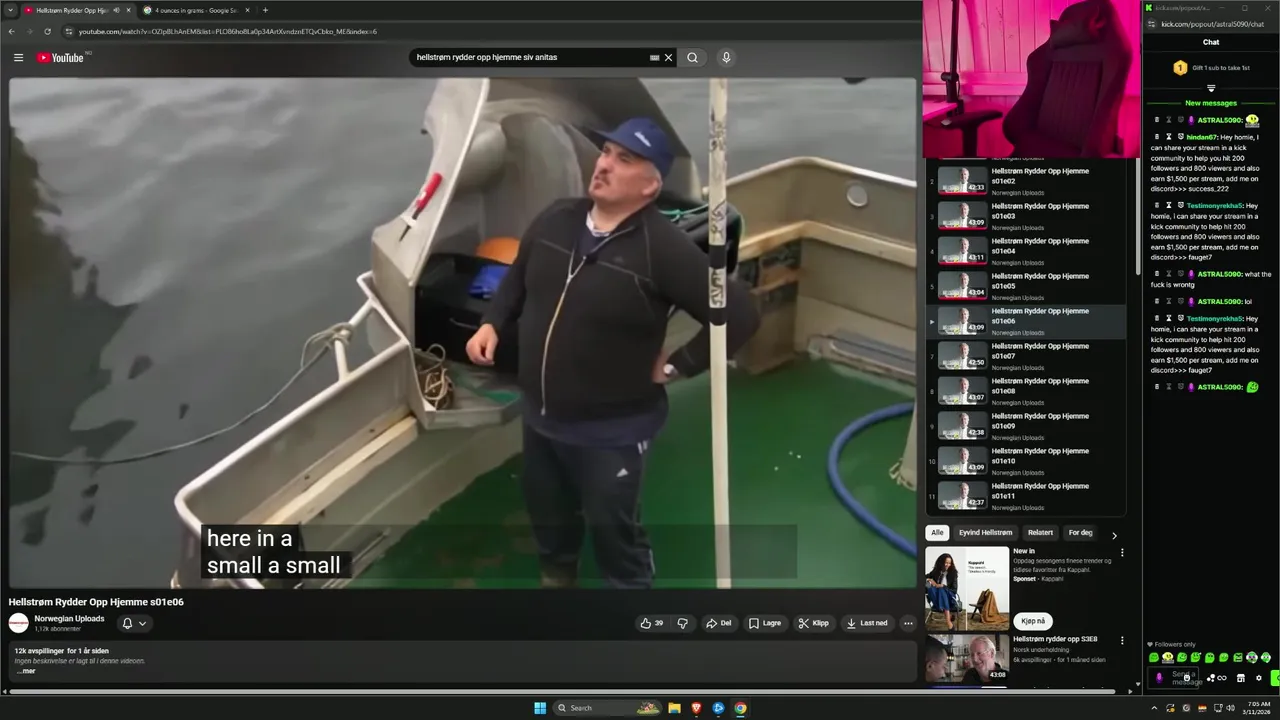Play playlist item s01e03
This screenshot has height=720, width=1280.
point(1027,216)
